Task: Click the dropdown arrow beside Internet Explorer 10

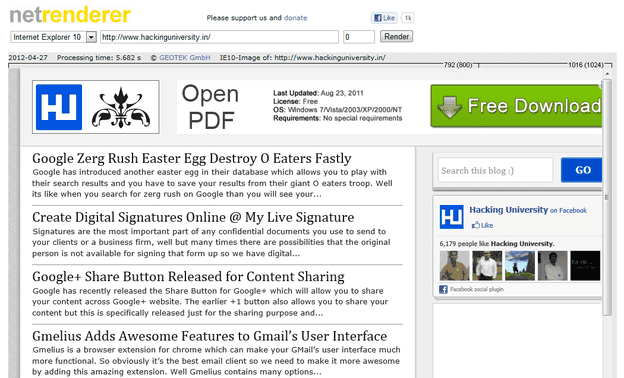Action: (x=92, y=37)
